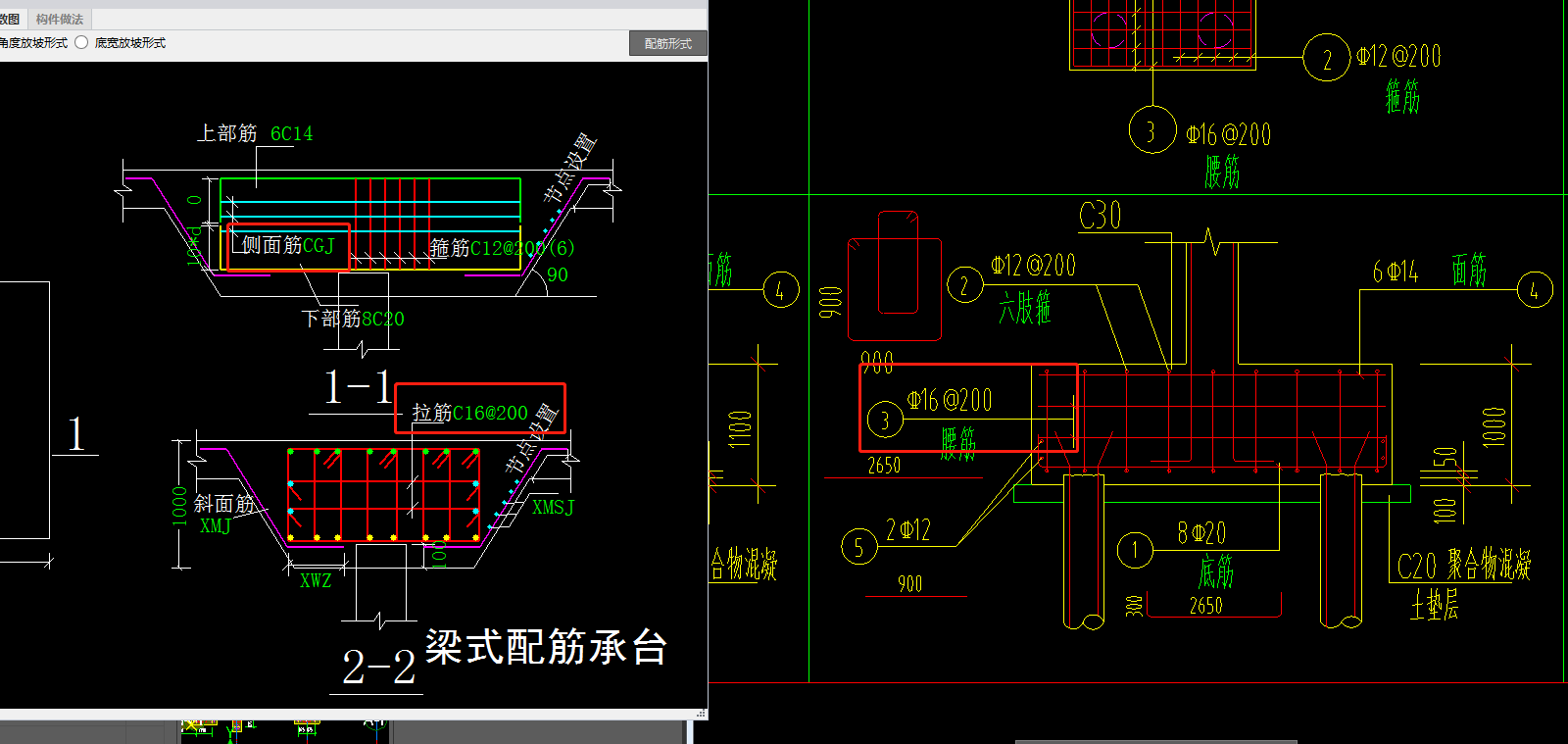Click circled number 1 beside 底筋
This screenshot has height=744, width=1568.
[1135, 549]
